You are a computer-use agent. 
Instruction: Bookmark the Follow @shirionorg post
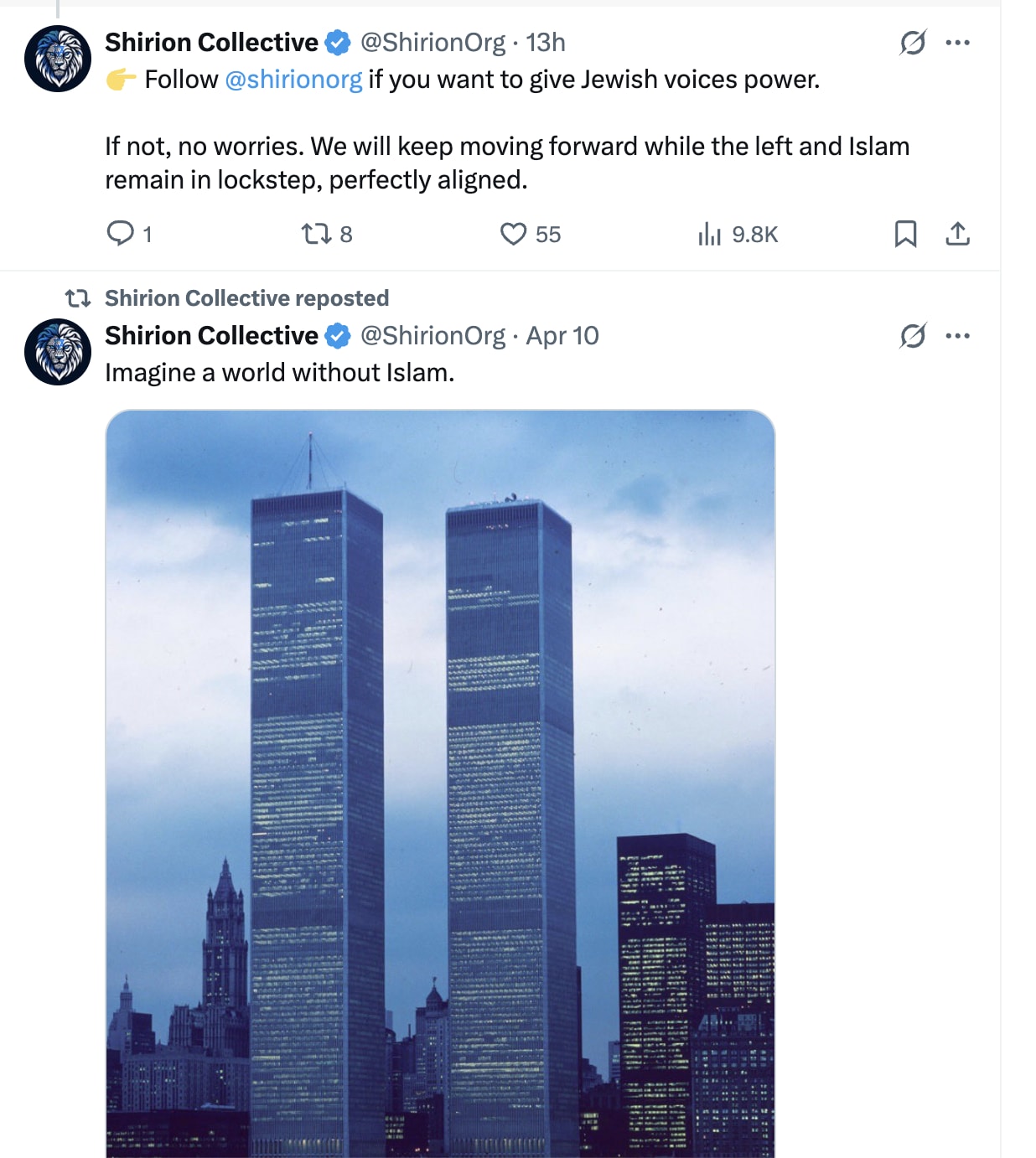905,234
